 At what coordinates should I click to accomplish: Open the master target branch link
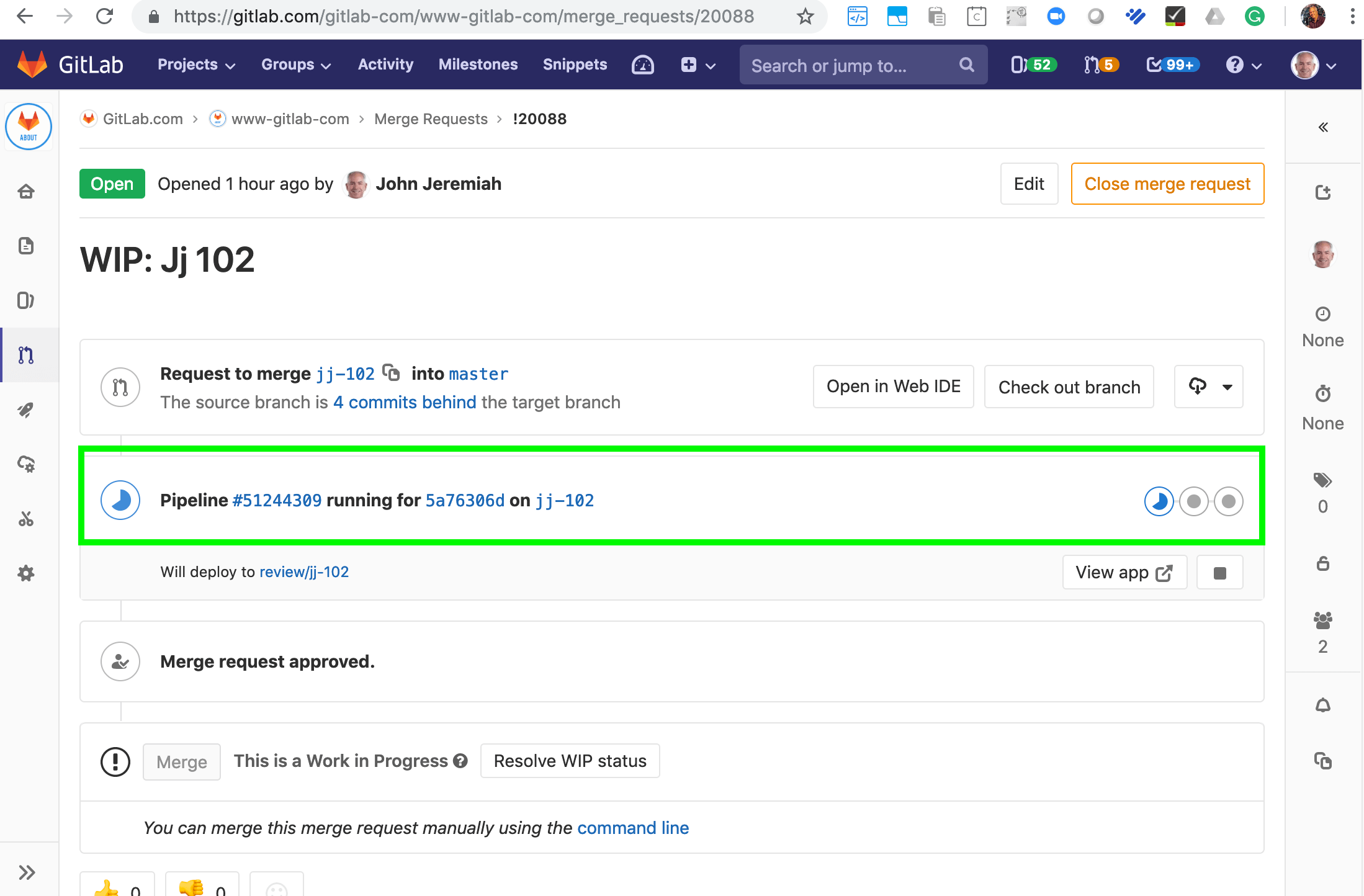coord(478,374)
